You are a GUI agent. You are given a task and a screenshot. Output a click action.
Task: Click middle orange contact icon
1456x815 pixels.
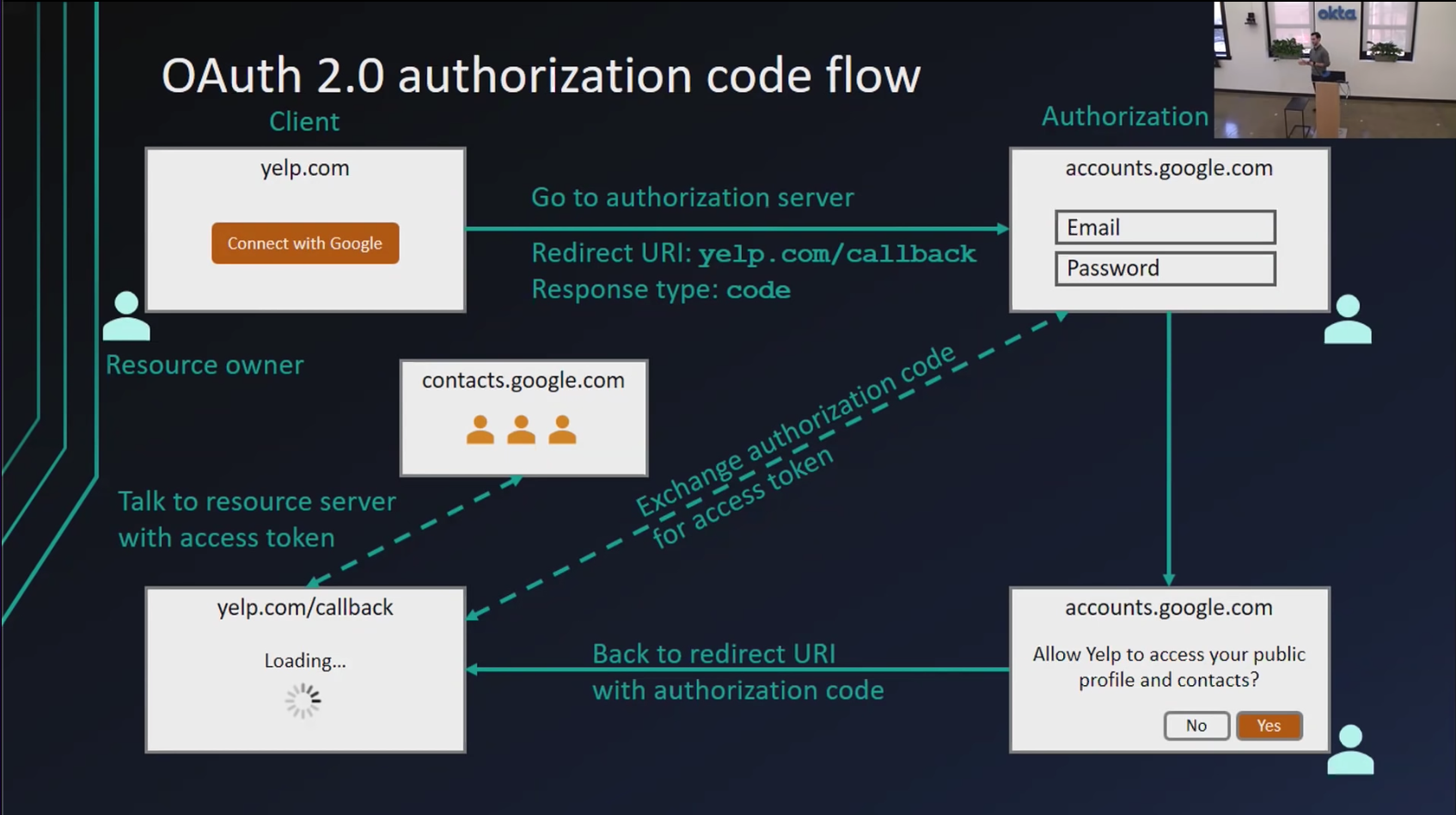tap(521, 429)
